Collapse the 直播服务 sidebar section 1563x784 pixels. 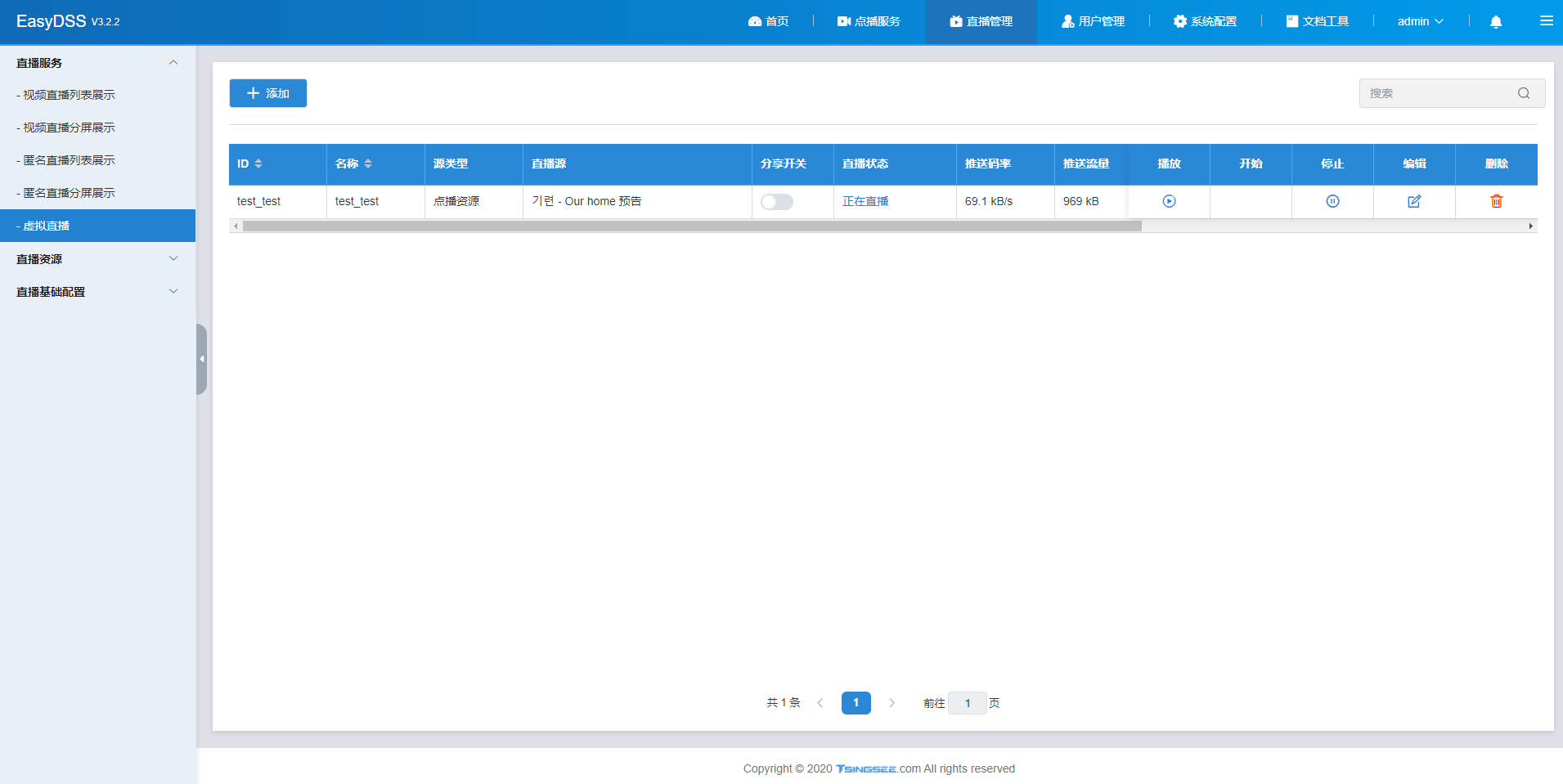click(x=173, y=63)
